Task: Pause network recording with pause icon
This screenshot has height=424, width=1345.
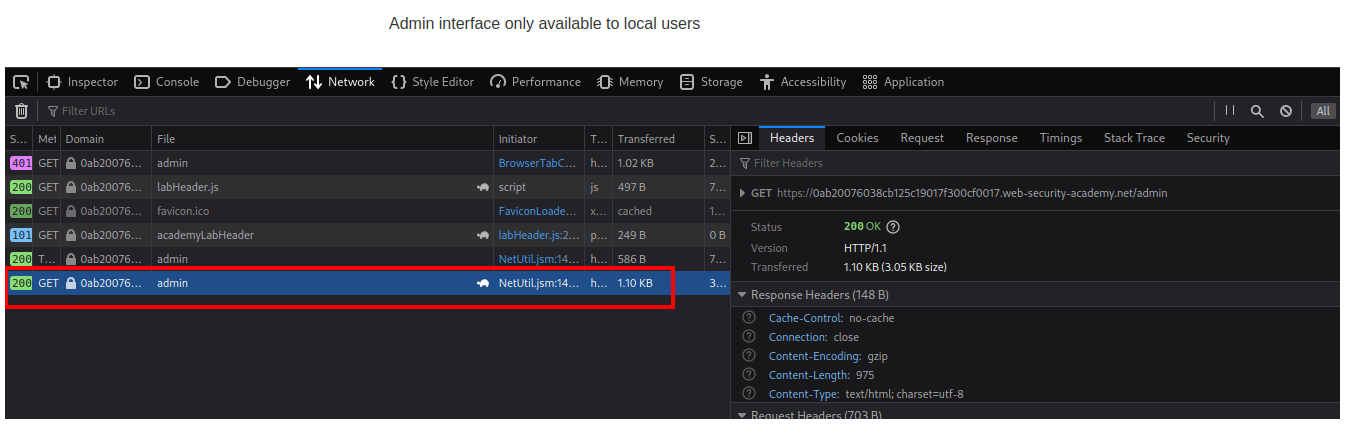Action: pyautogui.click(x=1229, y=111)
